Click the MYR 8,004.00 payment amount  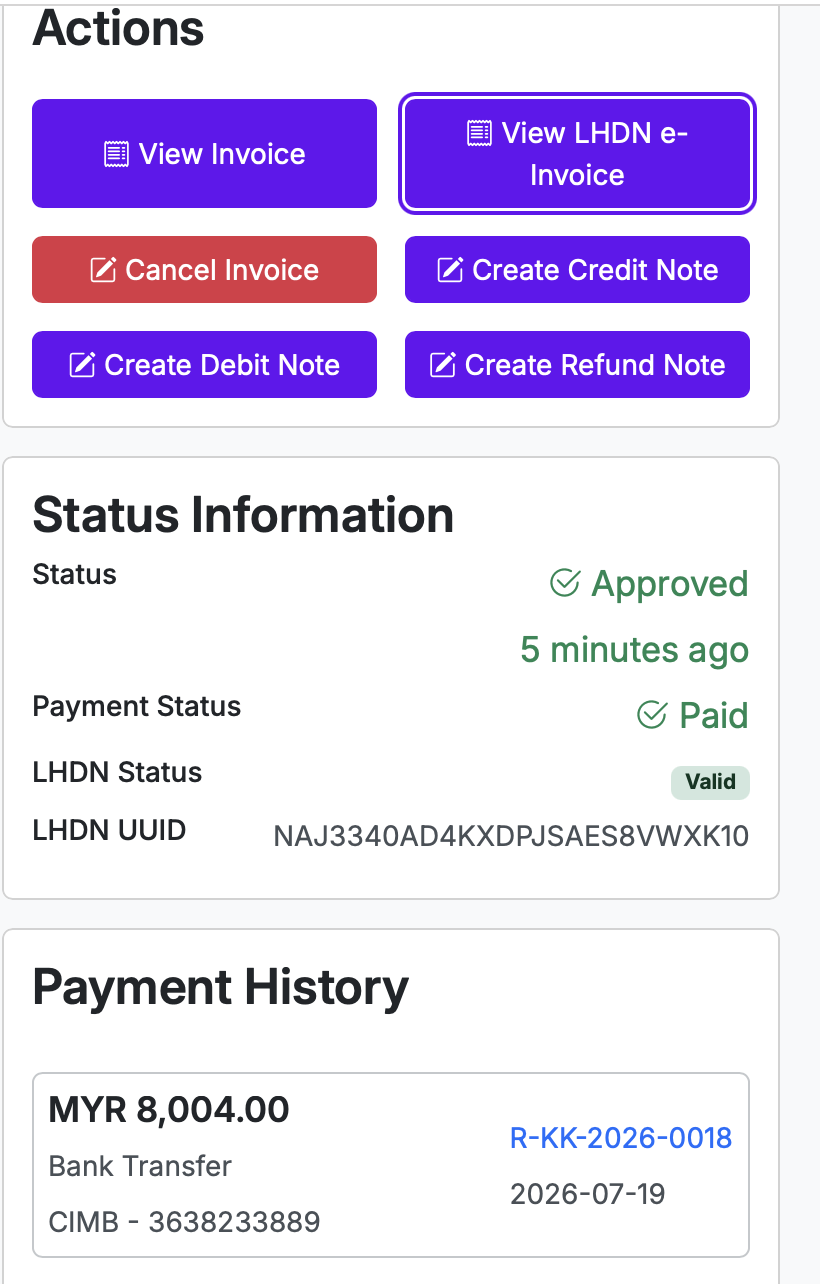tap(169, 1109)
